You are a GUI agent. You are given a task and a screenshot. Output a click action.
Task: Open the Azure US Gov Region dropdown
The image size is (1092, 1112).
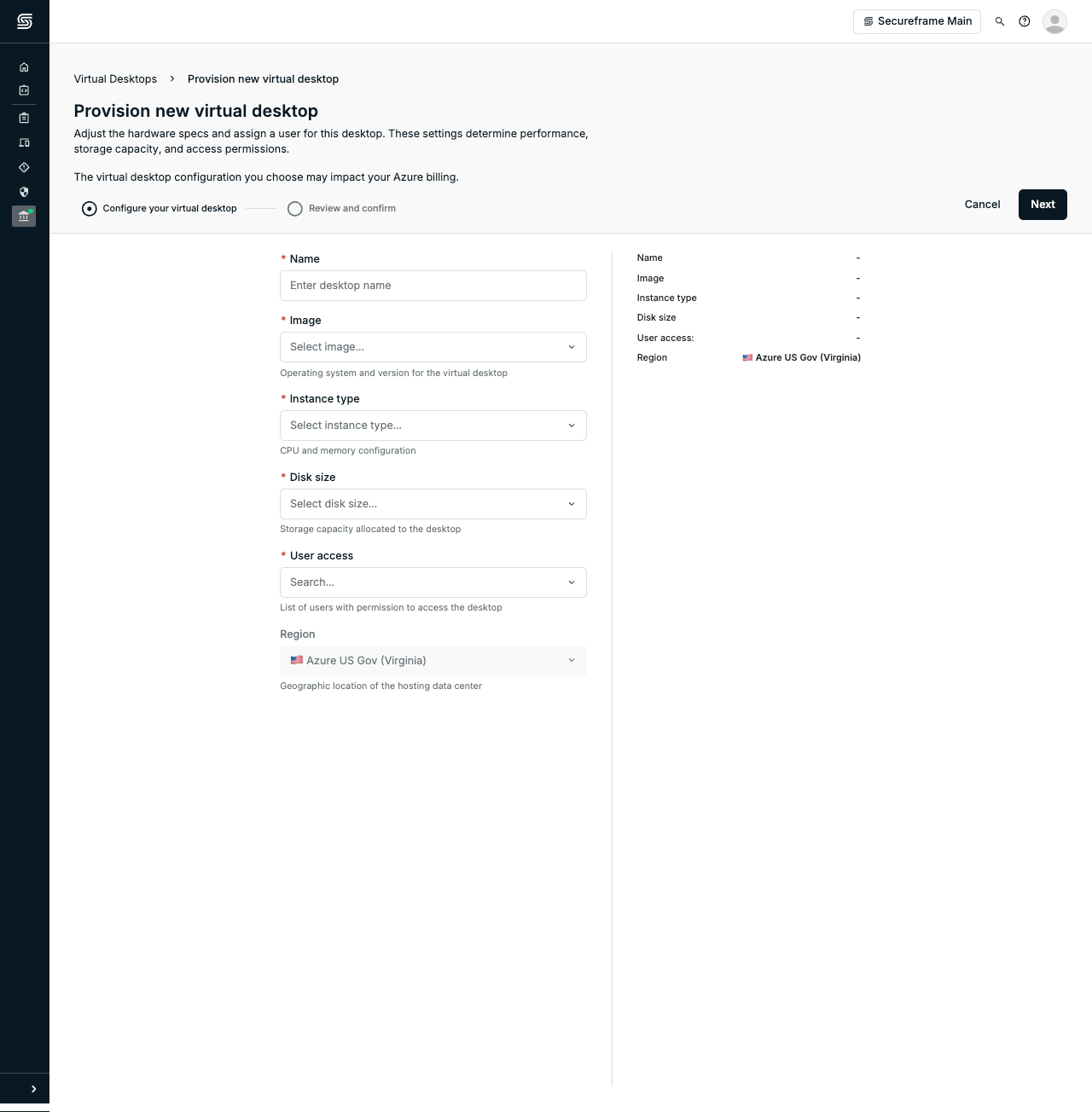click(433, 661)
